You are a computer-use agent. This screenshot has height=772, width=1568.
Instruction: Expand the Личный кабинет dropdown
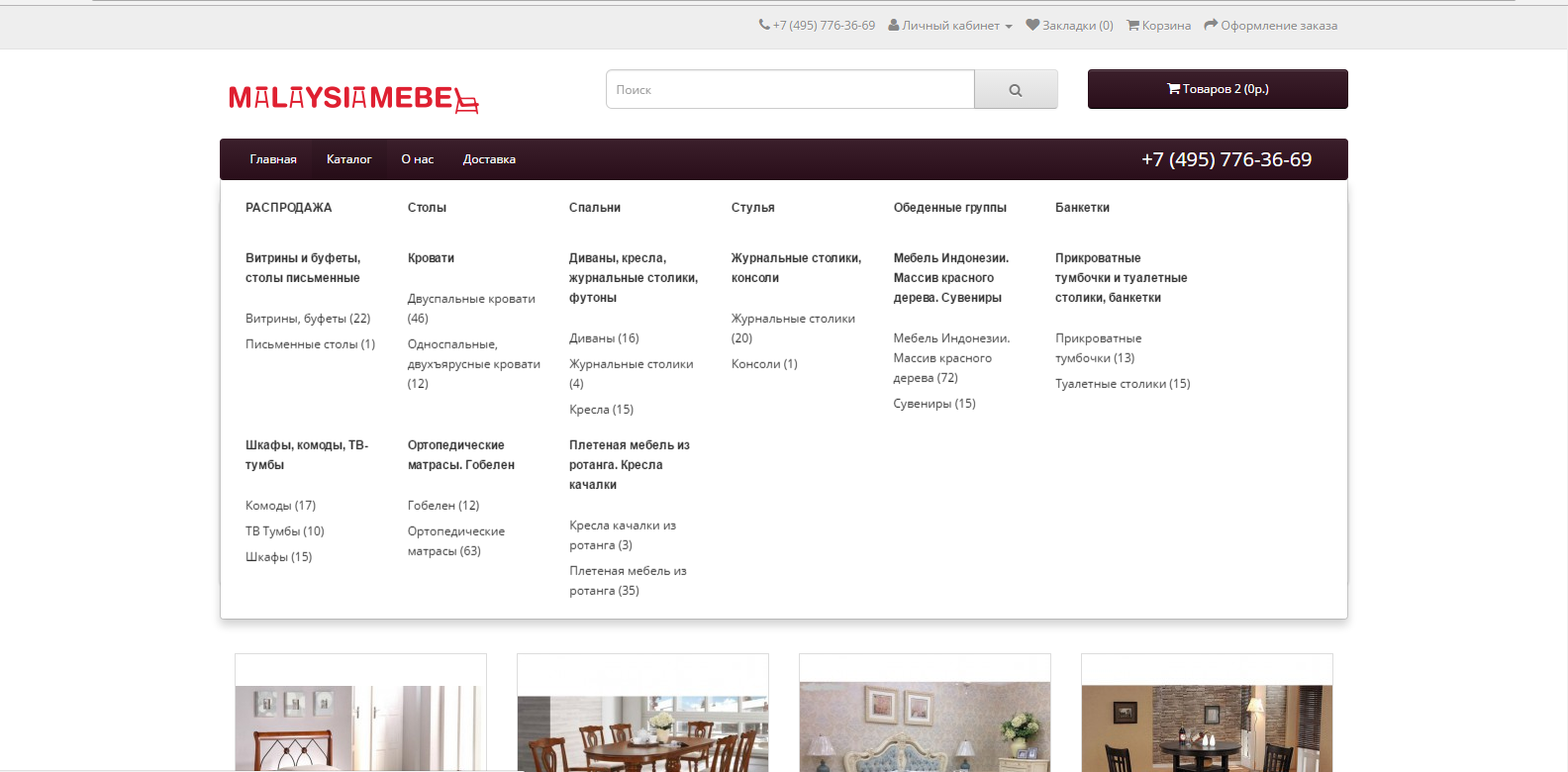[x=950, y=26]
